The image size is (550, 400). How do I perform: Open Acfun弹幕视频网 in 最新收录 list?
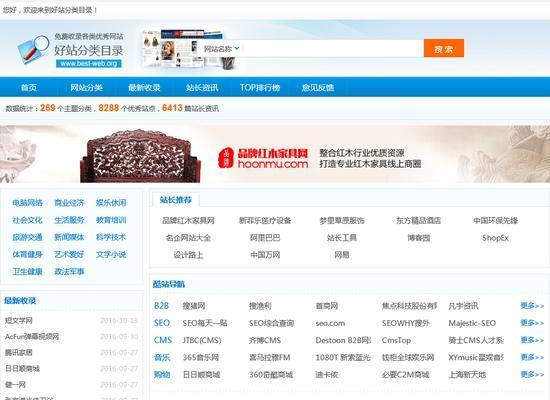[x=32, y=336]
